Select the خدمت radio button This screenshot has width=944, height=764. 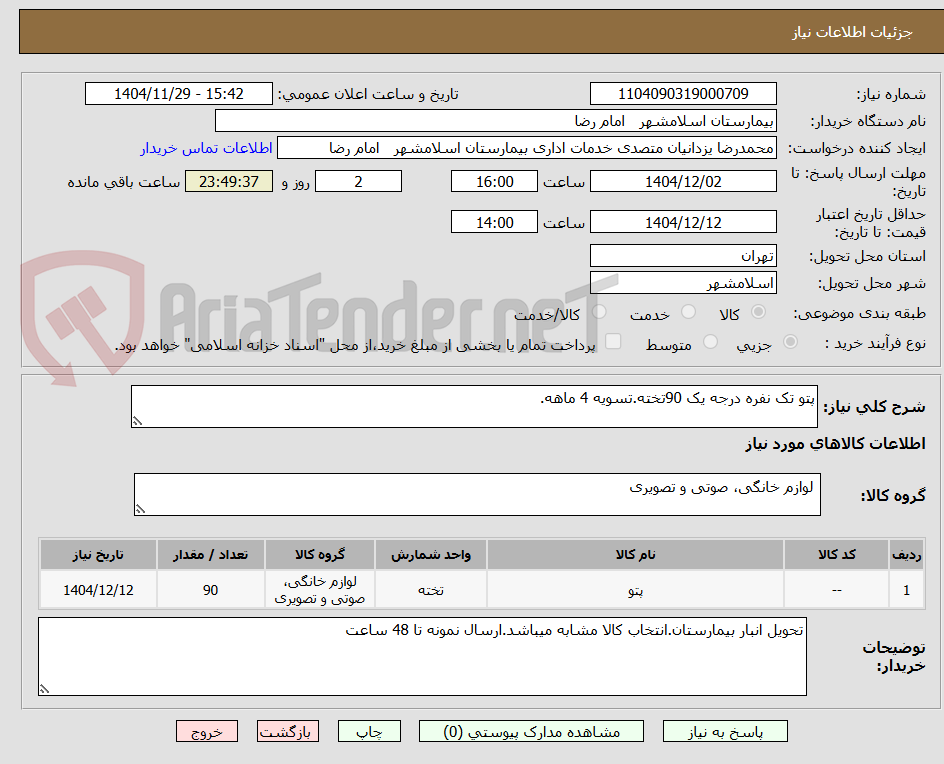click(688, 312)
